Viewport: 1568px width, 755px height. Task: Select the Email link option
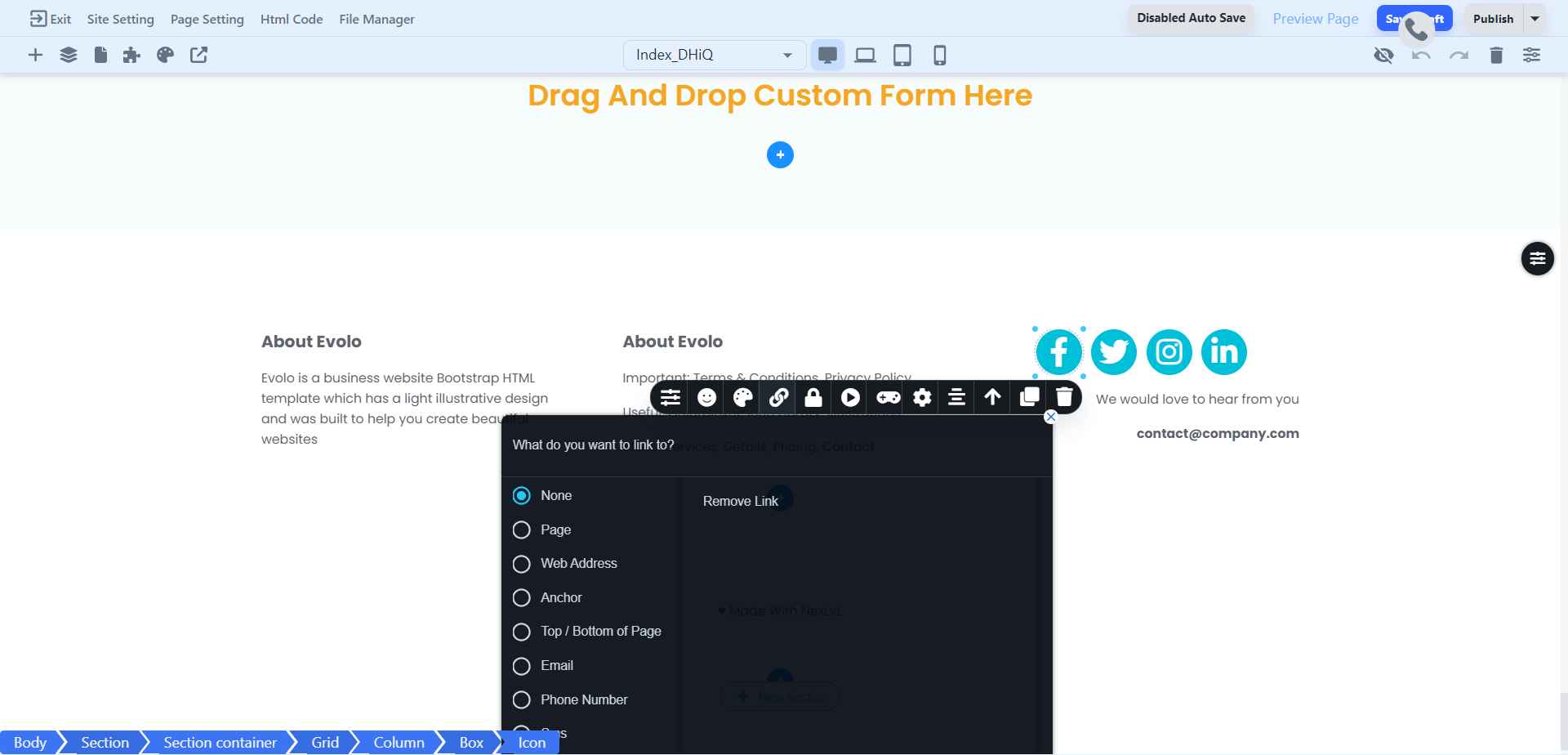(x=521, y=666)
